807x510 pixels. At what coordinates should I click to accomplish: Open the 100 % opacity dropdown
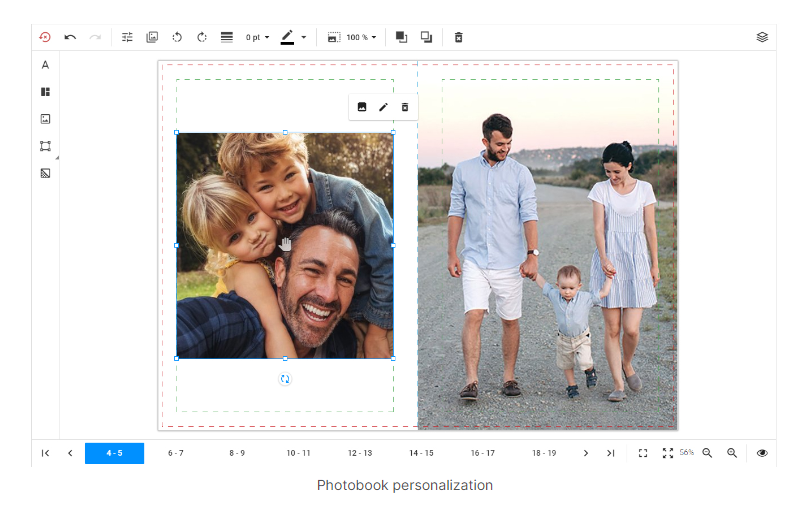point(361,37)
